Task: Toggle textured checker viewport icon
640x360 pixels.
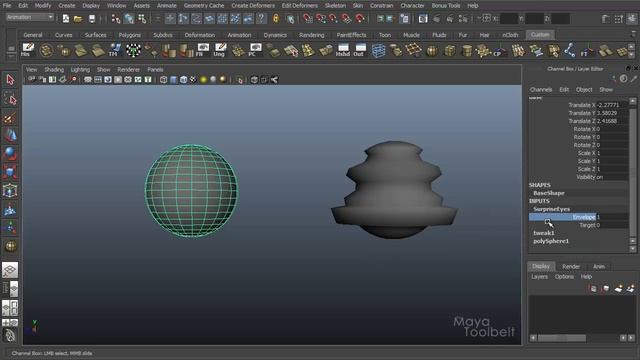Action: 193,80
